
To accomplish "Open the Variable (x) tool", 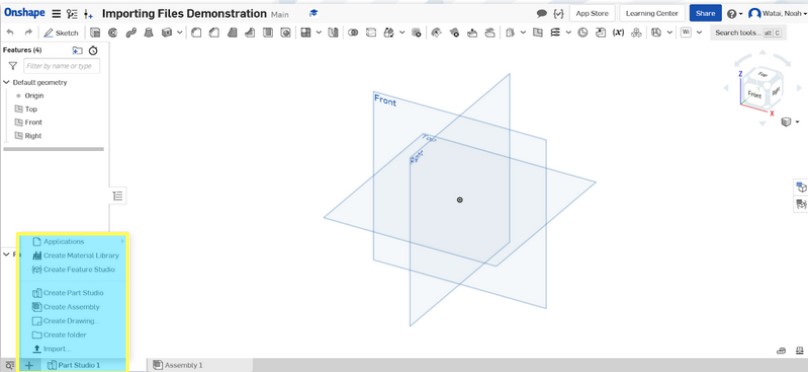I will pos(618,32).
